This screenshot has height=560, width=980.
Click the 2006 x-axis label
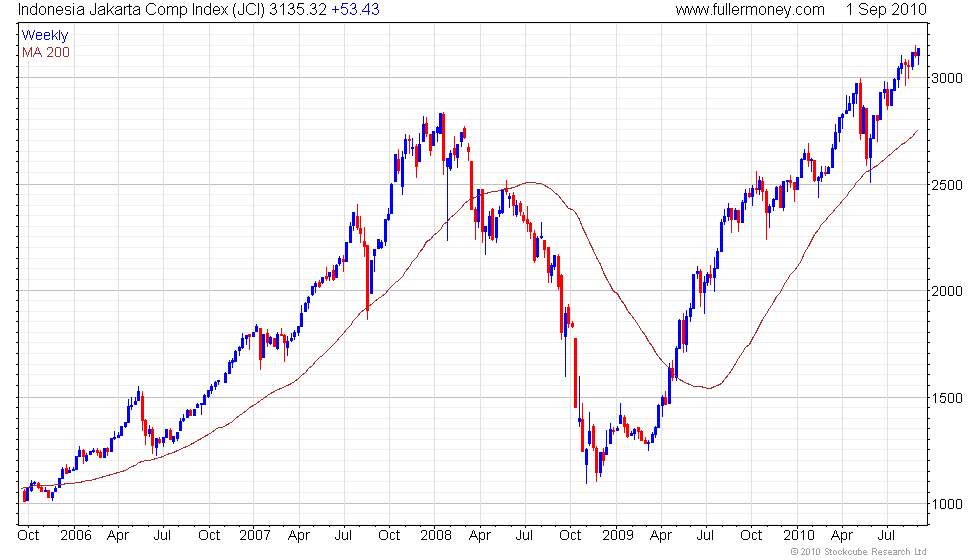coord(76,536)
